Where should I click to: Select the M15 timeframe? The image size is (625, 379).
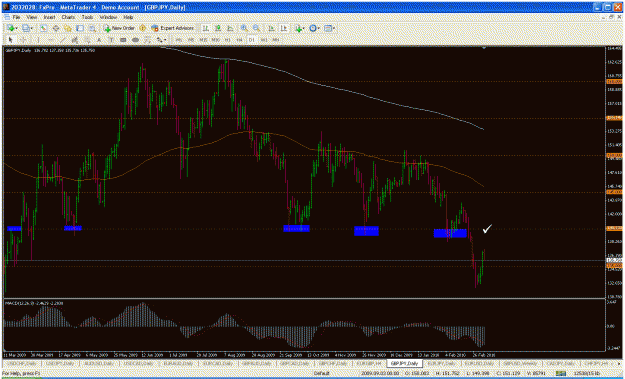click(x=203, y=39)
